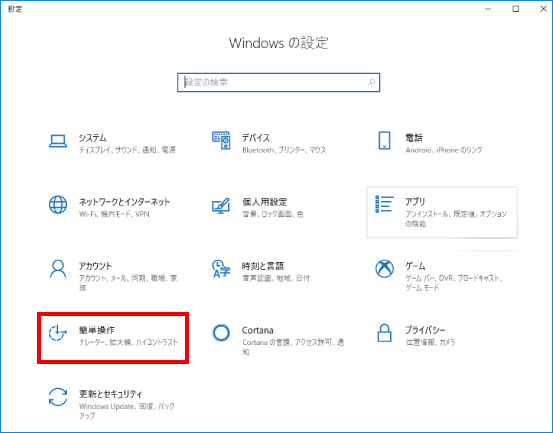Open the アカウント person icon
The width and height of the screenshot is (553, 433).
[58, 269]
